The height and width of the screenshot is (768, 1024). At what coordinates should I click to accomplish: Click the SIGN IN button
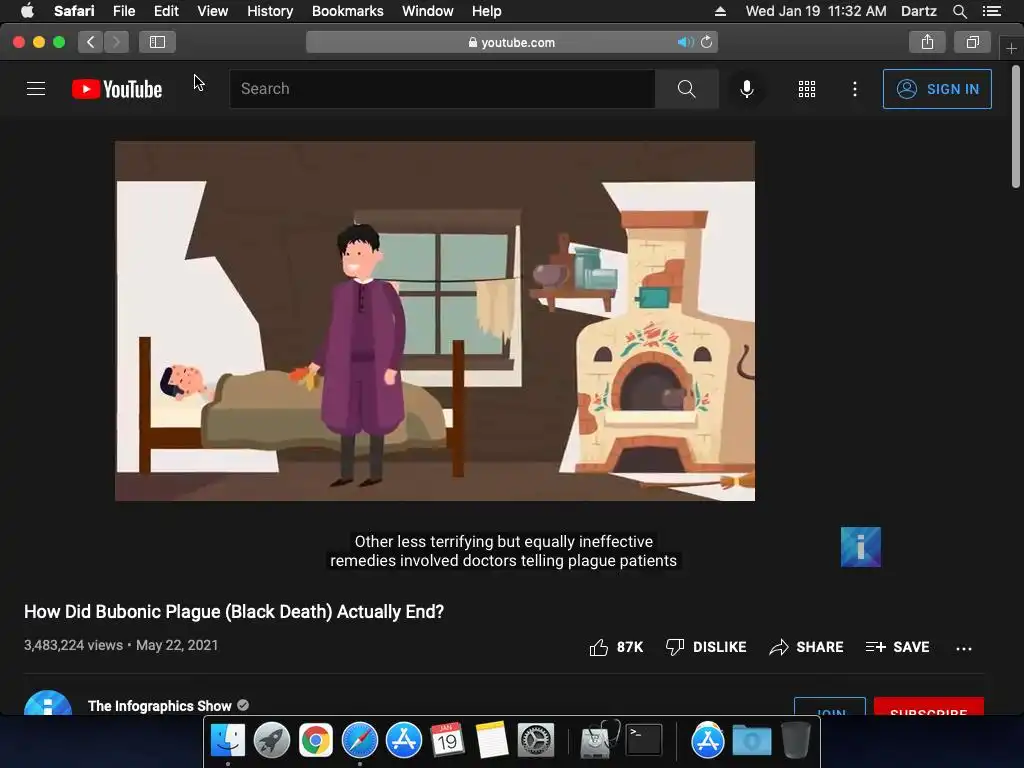tap(937, 89)
